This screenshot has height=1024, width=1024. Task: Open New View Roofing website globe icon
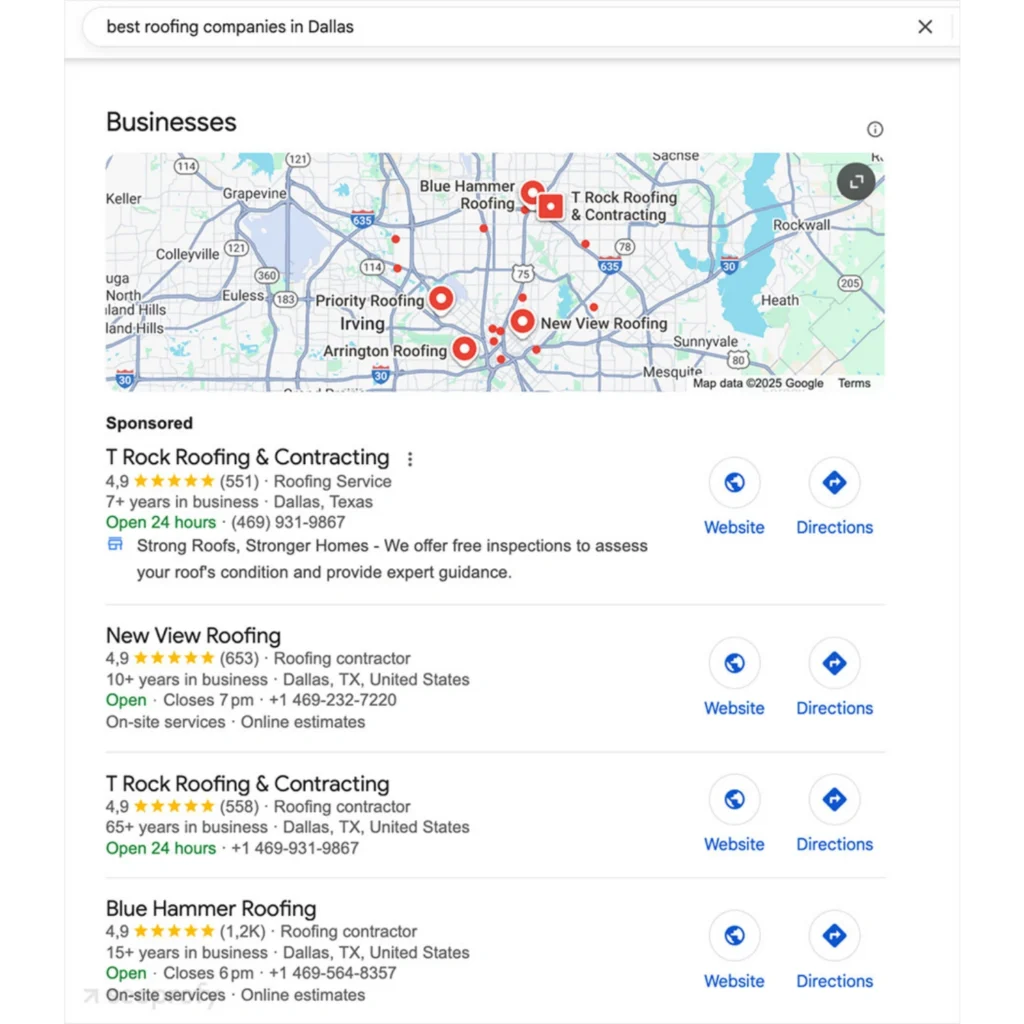tap(734, 663)
